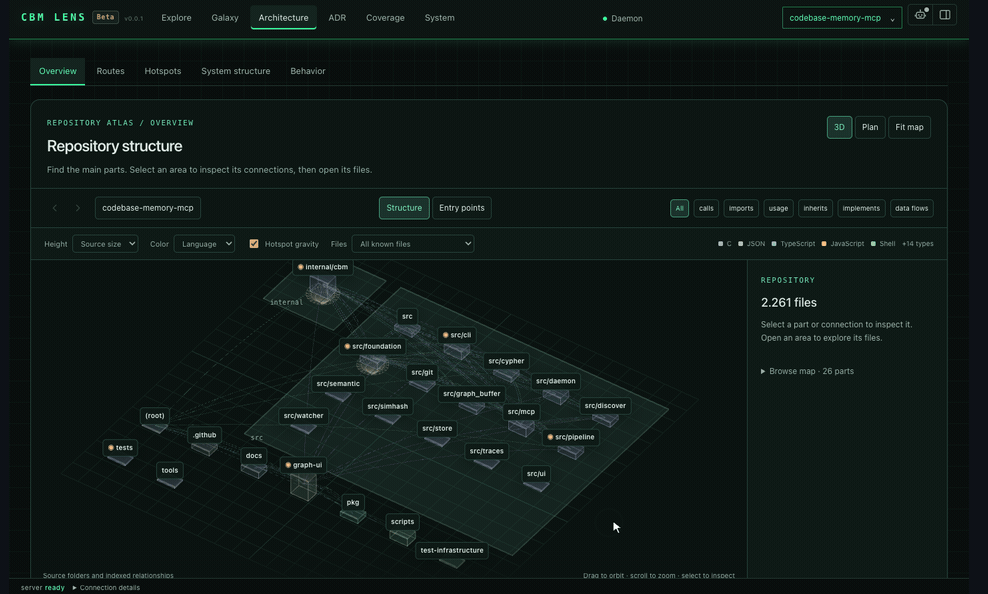
Task: Select the src/cli node on the map
Action: [457, 335]
